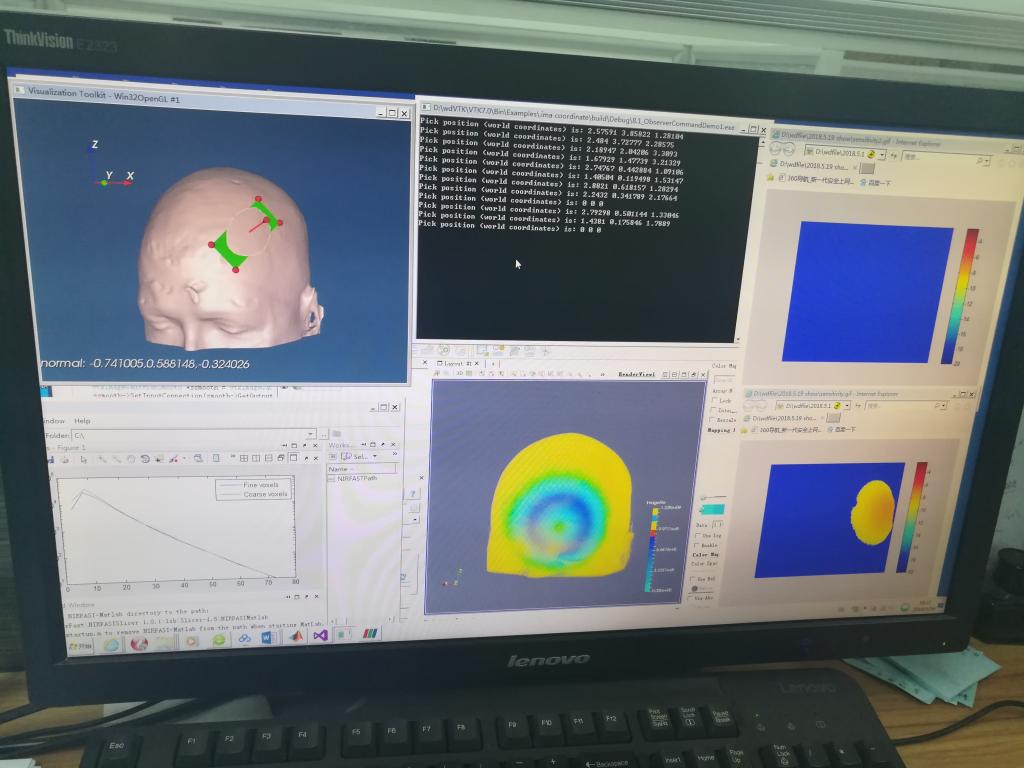The image size is (1024, 768).
Task: Open the workspace Sel... dropdown arrow
Action: [x=375, y=456]
